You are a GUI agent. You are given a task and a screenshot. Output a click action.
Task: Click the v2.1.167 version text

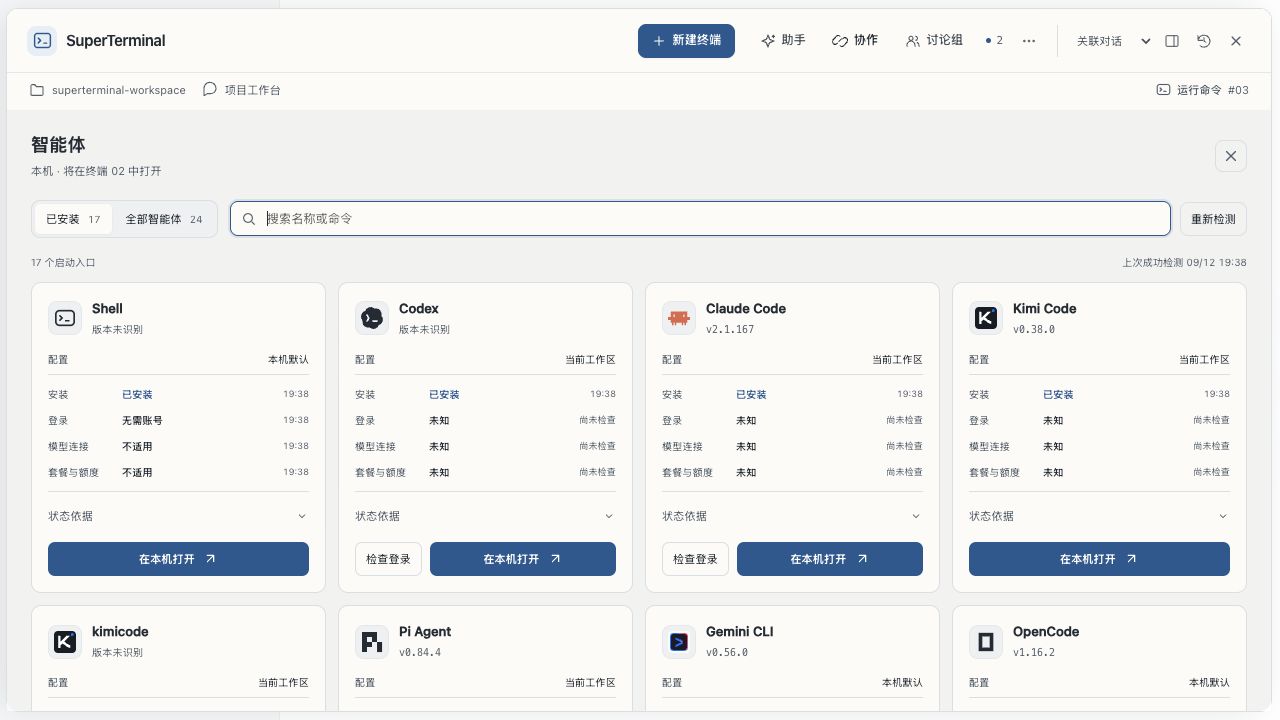(x=730, y=329)
